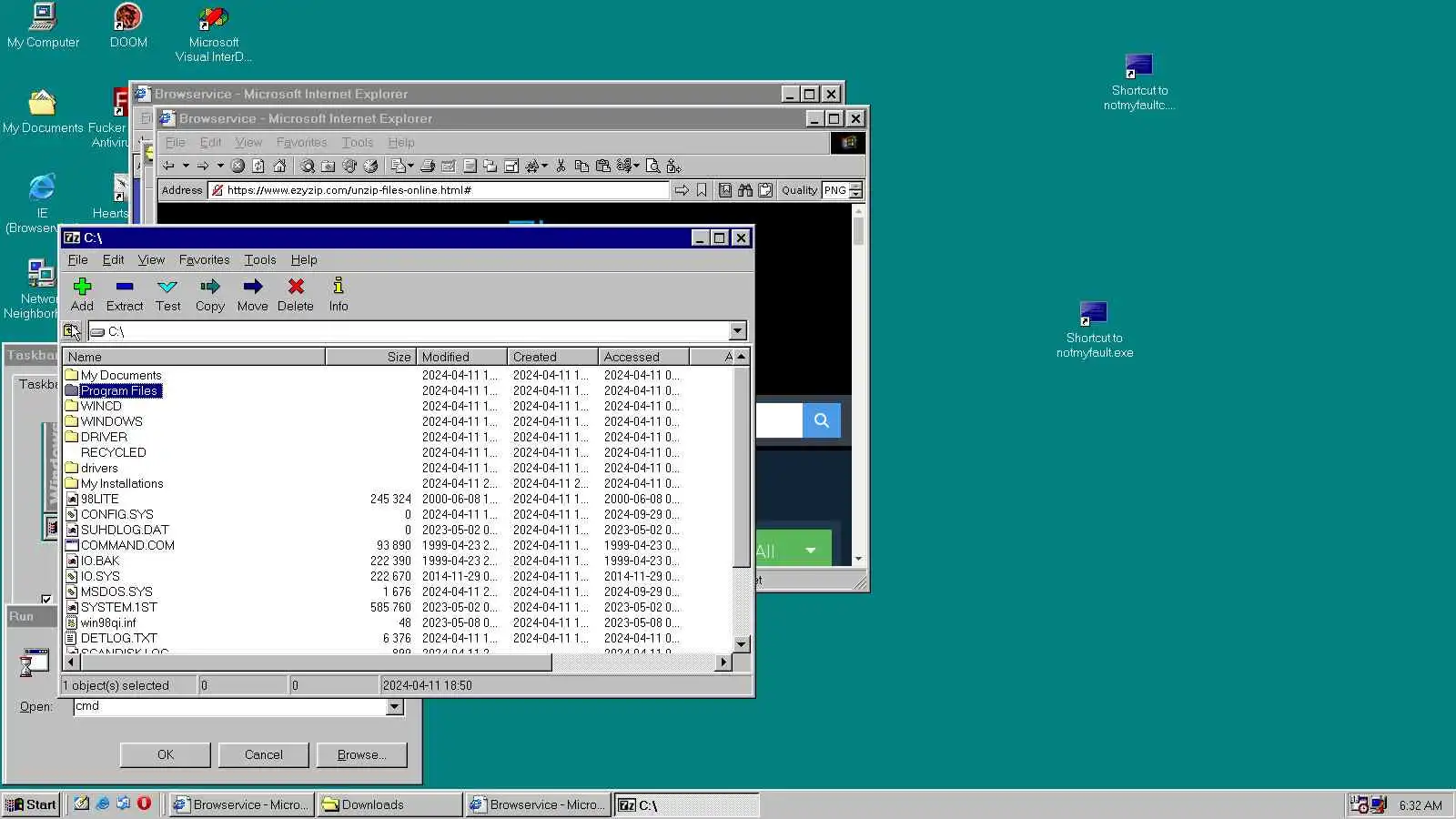The image size is (1456, 819).
Task: Open the View menu in 7-Zip
Action: pyautogui.click(x=151, y=259)
